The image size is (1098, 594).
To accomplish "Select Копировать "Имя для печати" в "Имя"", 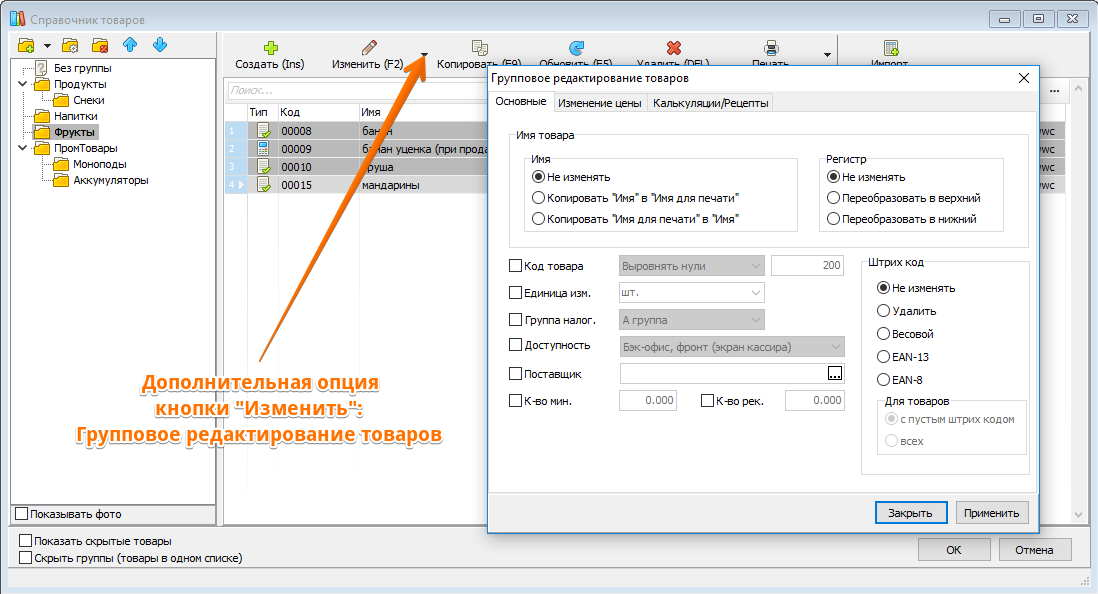I will (538, 219).
